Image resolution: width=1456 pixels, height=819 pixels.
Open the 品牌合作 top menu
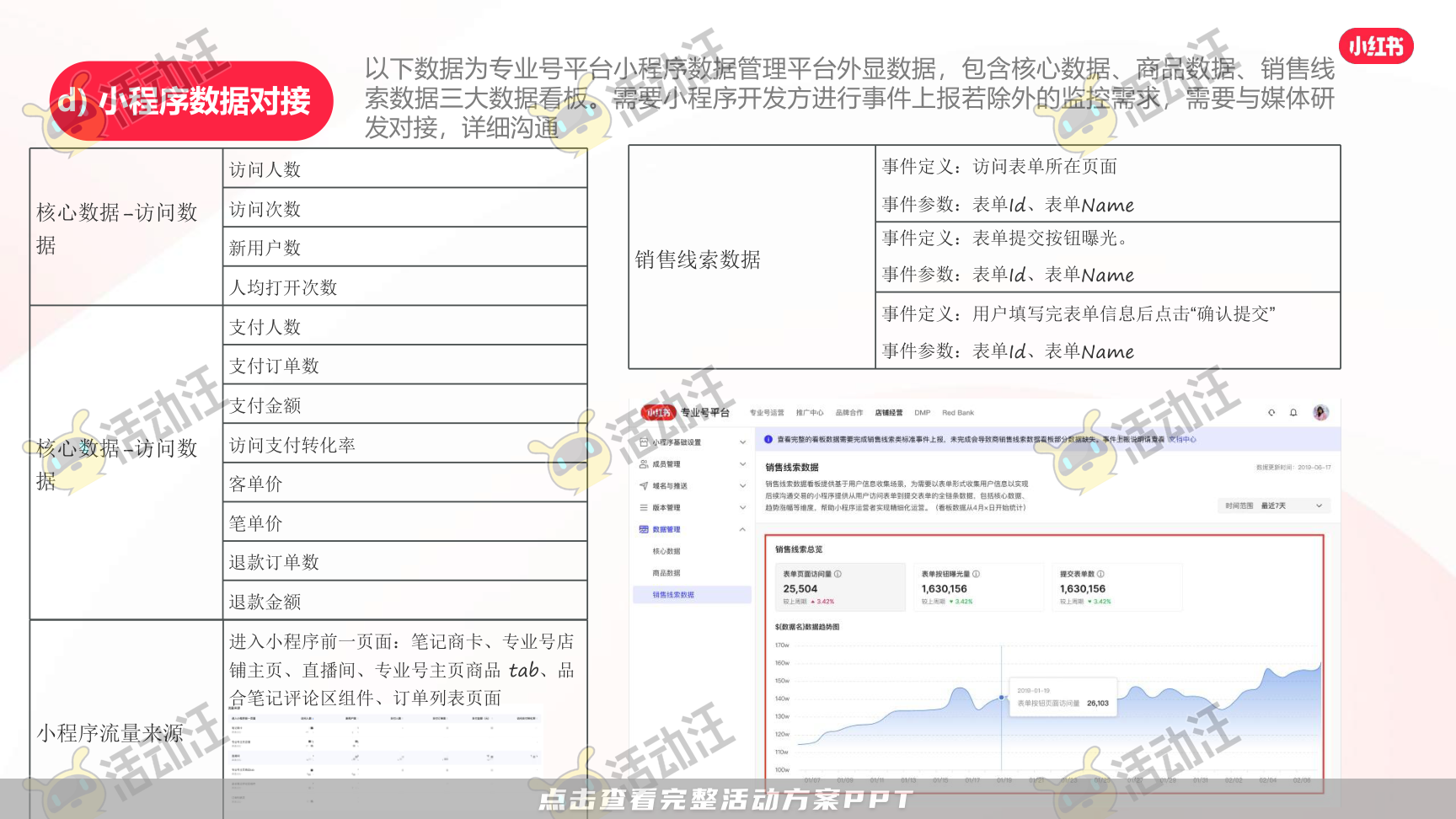tap(849, 413)
